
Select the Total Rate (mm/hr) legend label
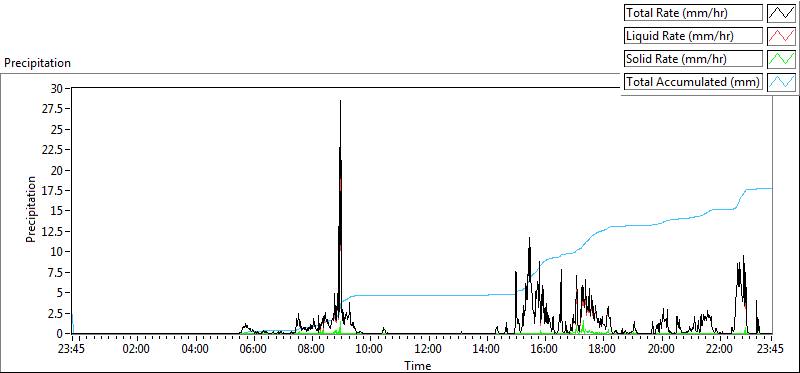point(693,12)
